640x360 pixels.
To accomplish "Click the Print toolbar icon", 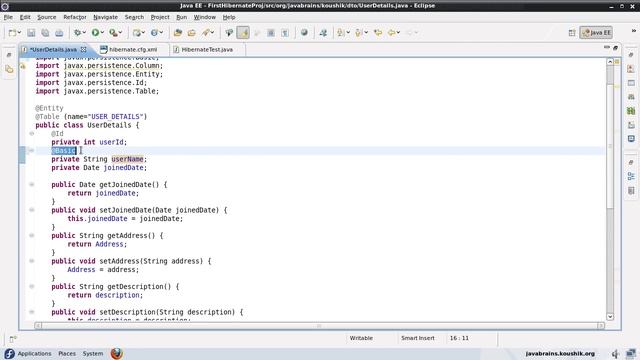I will click(x=59, y=33).
